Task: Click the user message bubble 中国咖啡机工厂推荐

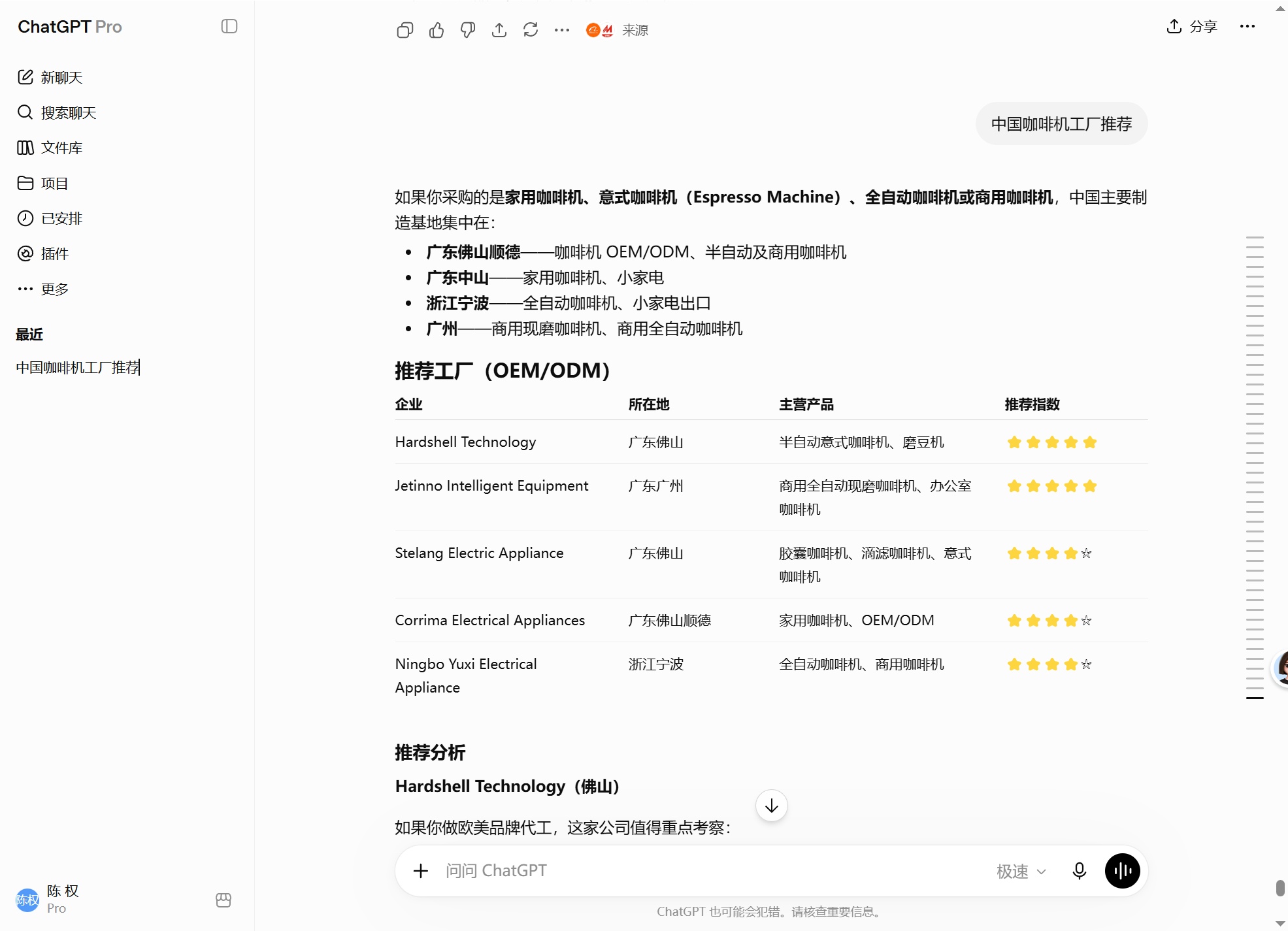Action: 1062,123
